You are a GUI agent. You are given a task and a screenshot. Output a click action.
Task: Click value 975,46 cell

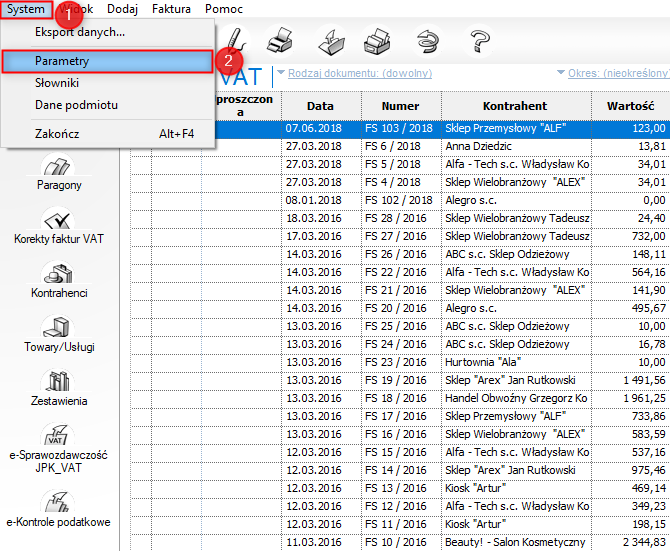[x=631, y=470]
